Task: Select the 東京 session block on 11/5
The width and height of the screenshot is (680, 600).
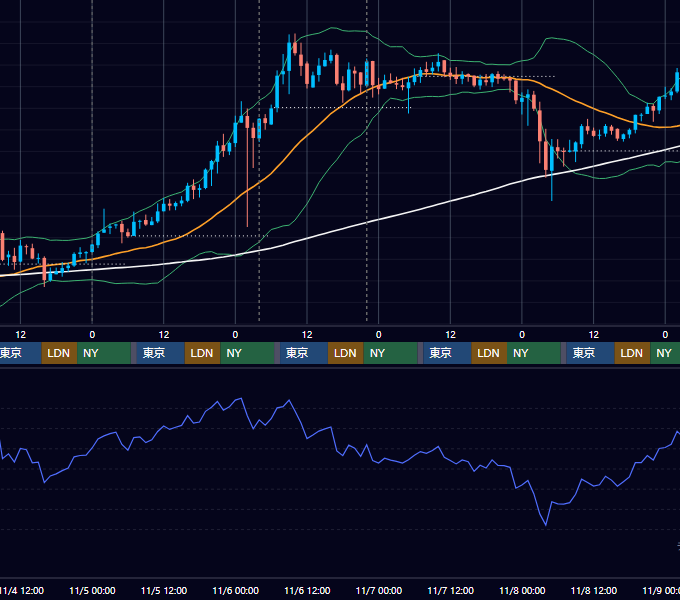Action: pos(160,353)
